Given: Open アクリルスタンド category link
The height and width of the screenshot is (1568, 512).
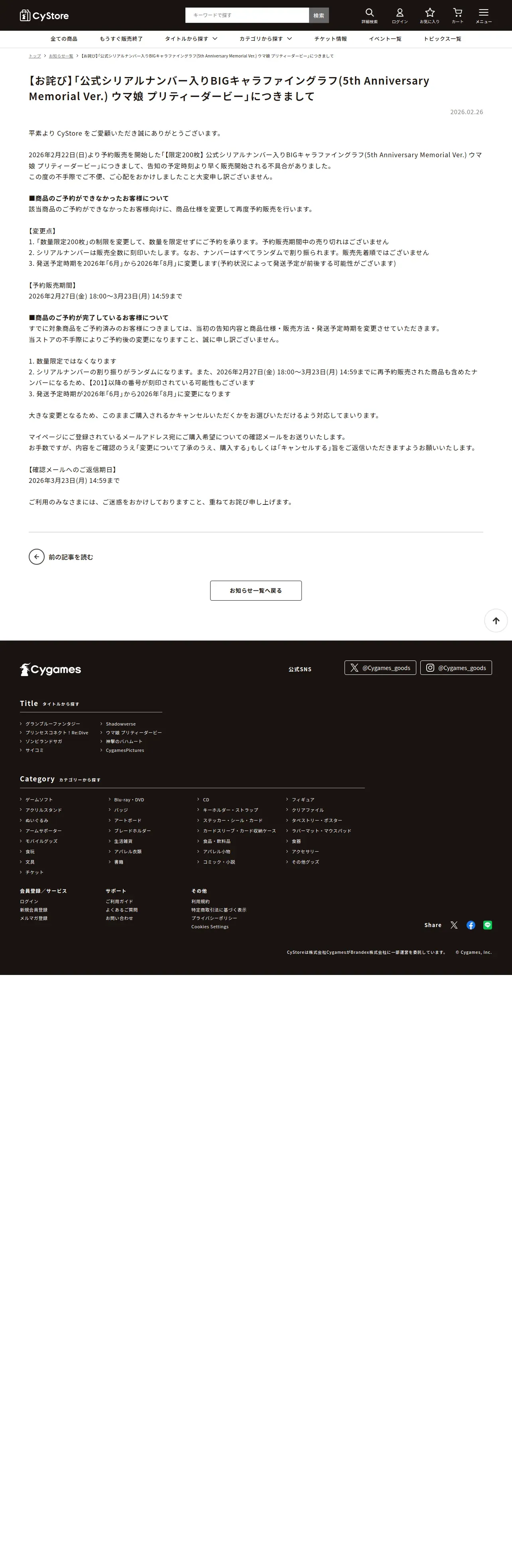Looking at the screenshot, I should tap(43, 810).
